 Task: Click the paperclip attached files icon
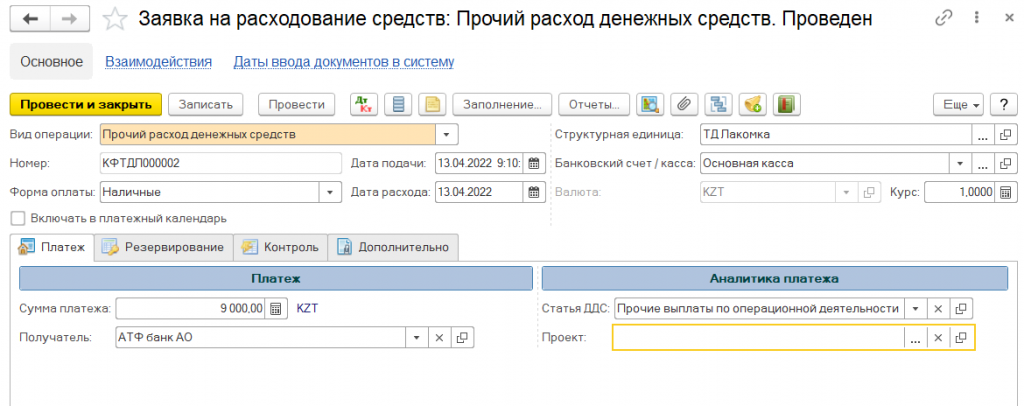click(684, 104)
